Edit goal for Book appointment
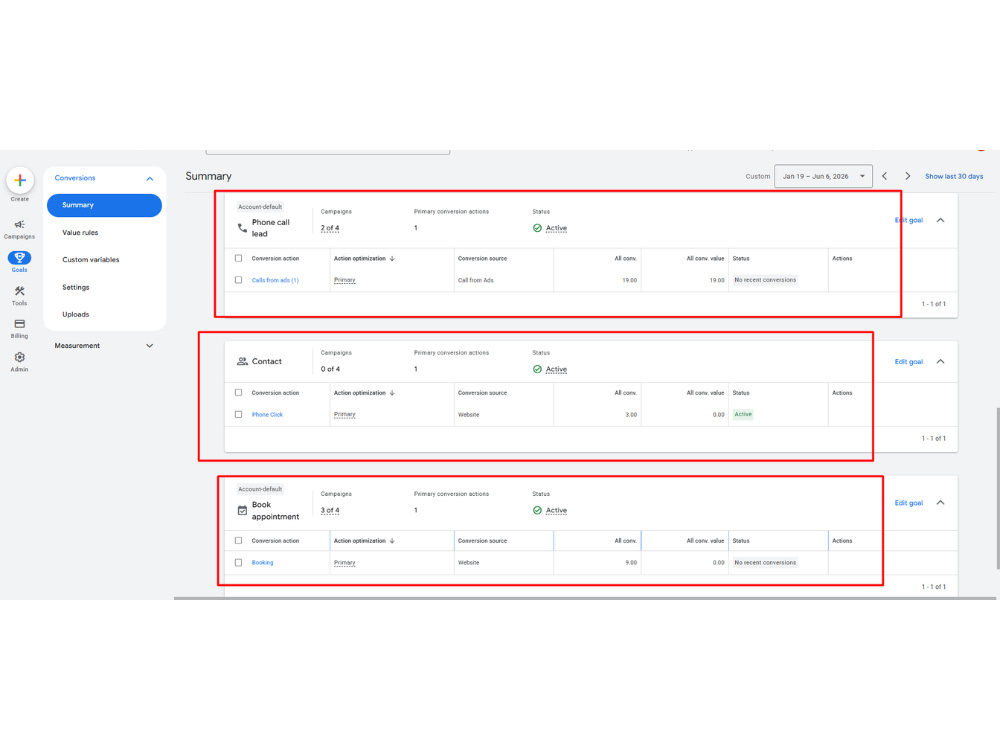The image size is (1000, 750). tap(909, 503)
